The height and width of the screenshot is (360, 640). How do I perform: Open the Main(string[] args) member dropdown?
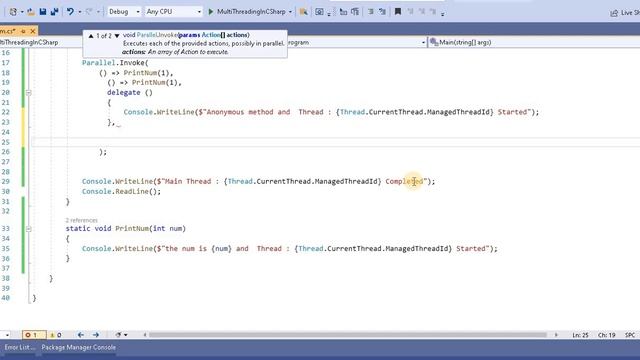pos(534,42)
